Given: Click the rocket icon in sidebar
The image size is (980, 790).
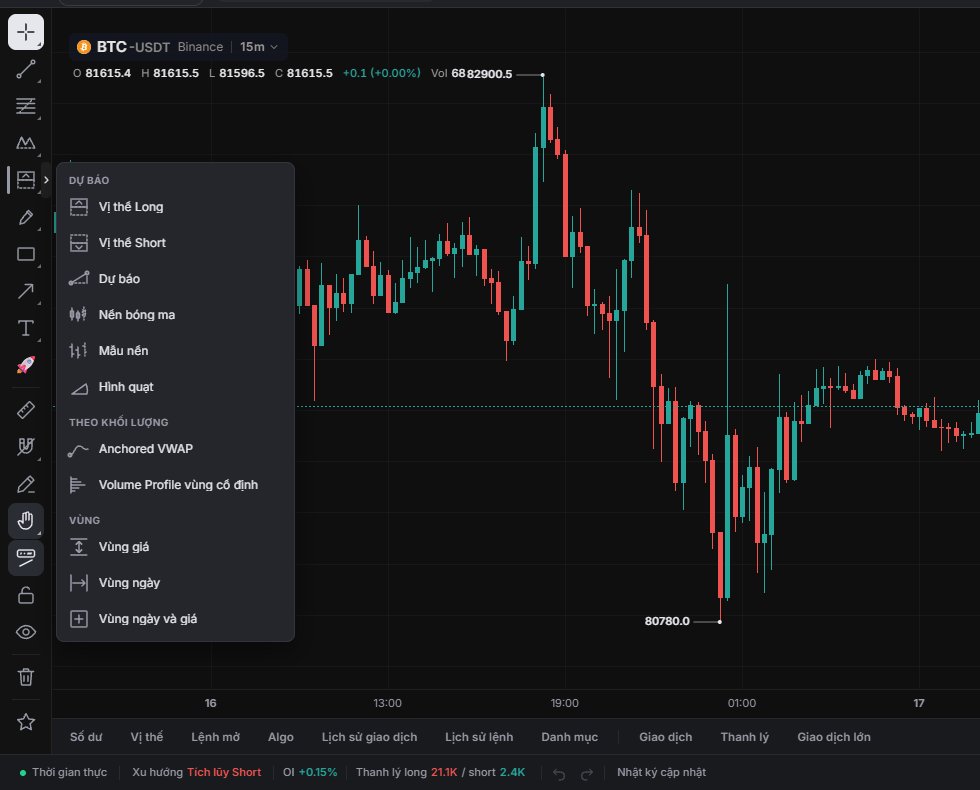Looking at the screenshot, I should 26,365.
